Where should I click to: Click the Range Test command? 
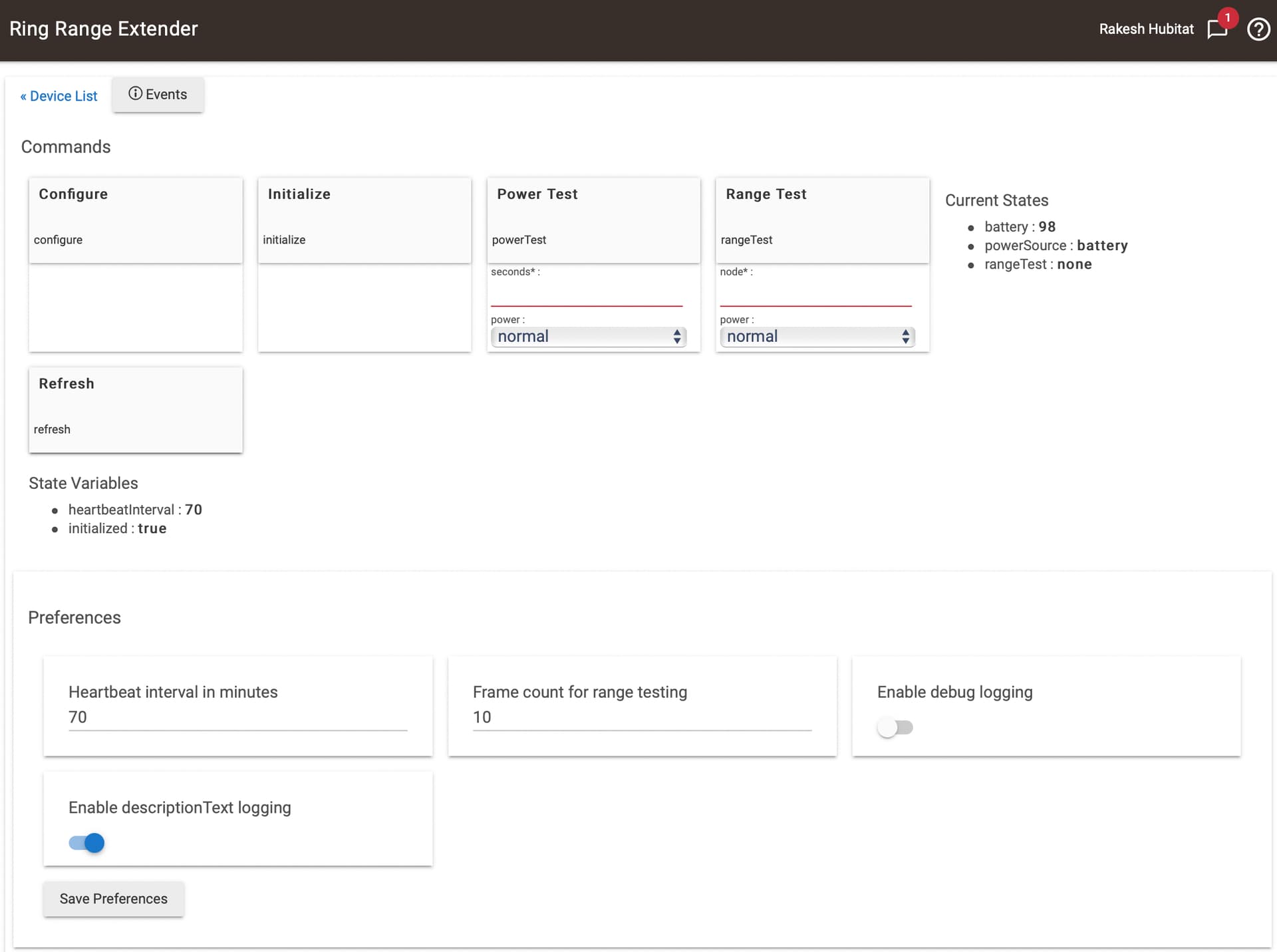pyautogui.click(x=821, y=220)
